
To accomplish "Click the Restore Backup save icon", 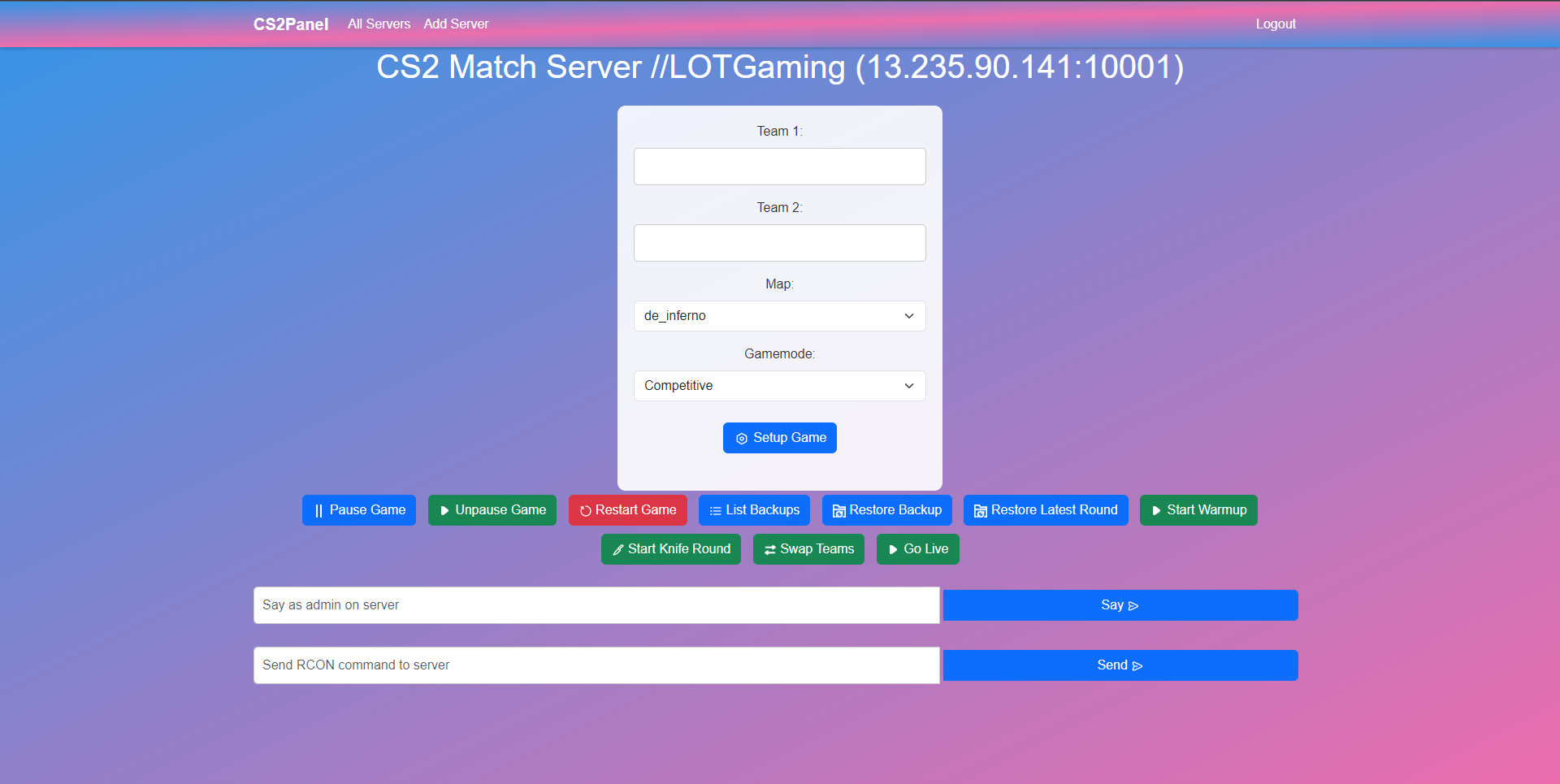I will click(838, 511).
